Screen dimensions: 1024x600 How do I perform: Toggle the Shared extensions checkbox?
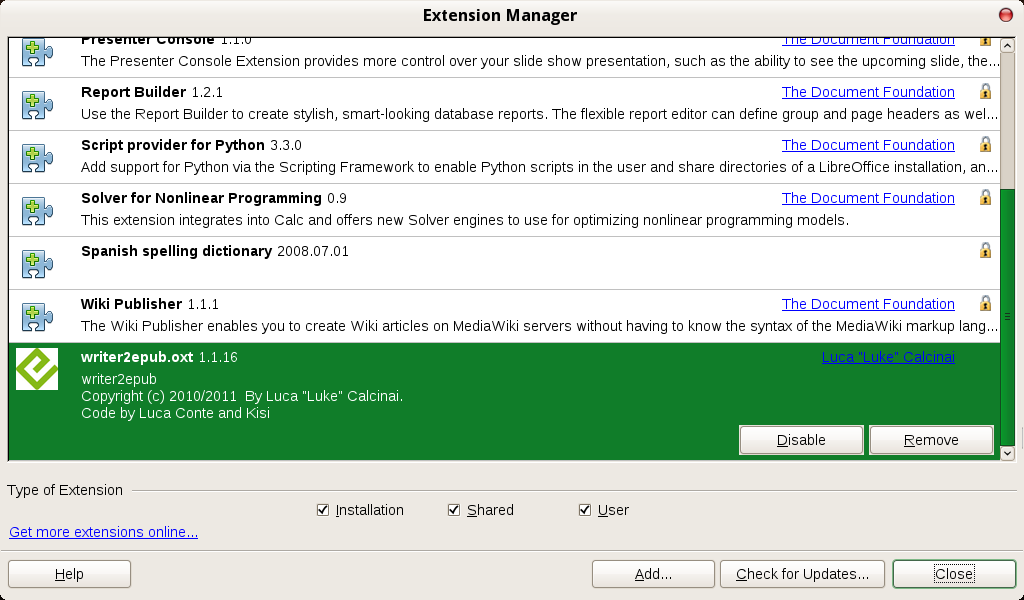[454, 509]
